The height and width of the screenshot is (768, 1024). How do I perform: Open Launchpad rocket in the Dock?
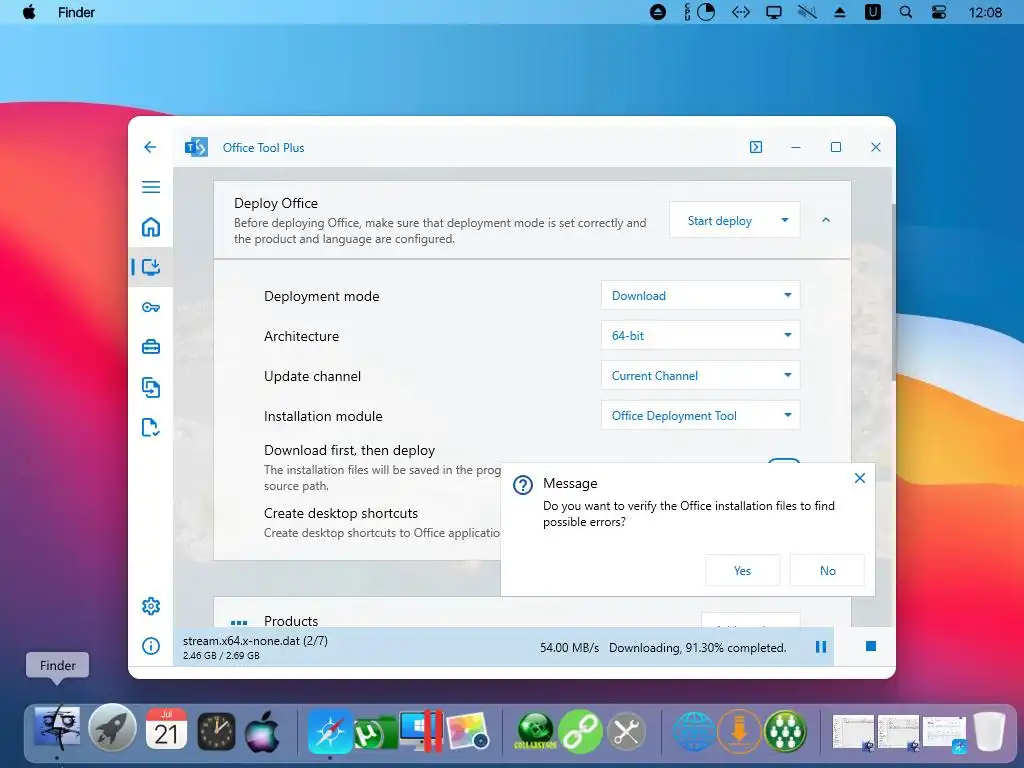point(112,729)
